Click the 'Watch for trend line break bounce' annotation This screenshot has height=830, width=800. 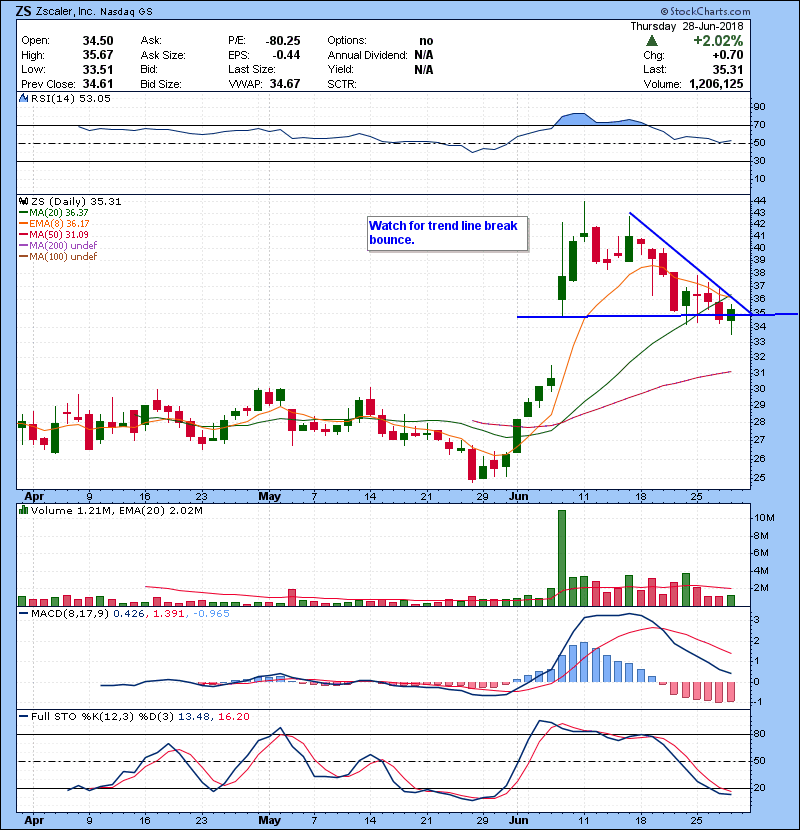[x=447, y=233]
